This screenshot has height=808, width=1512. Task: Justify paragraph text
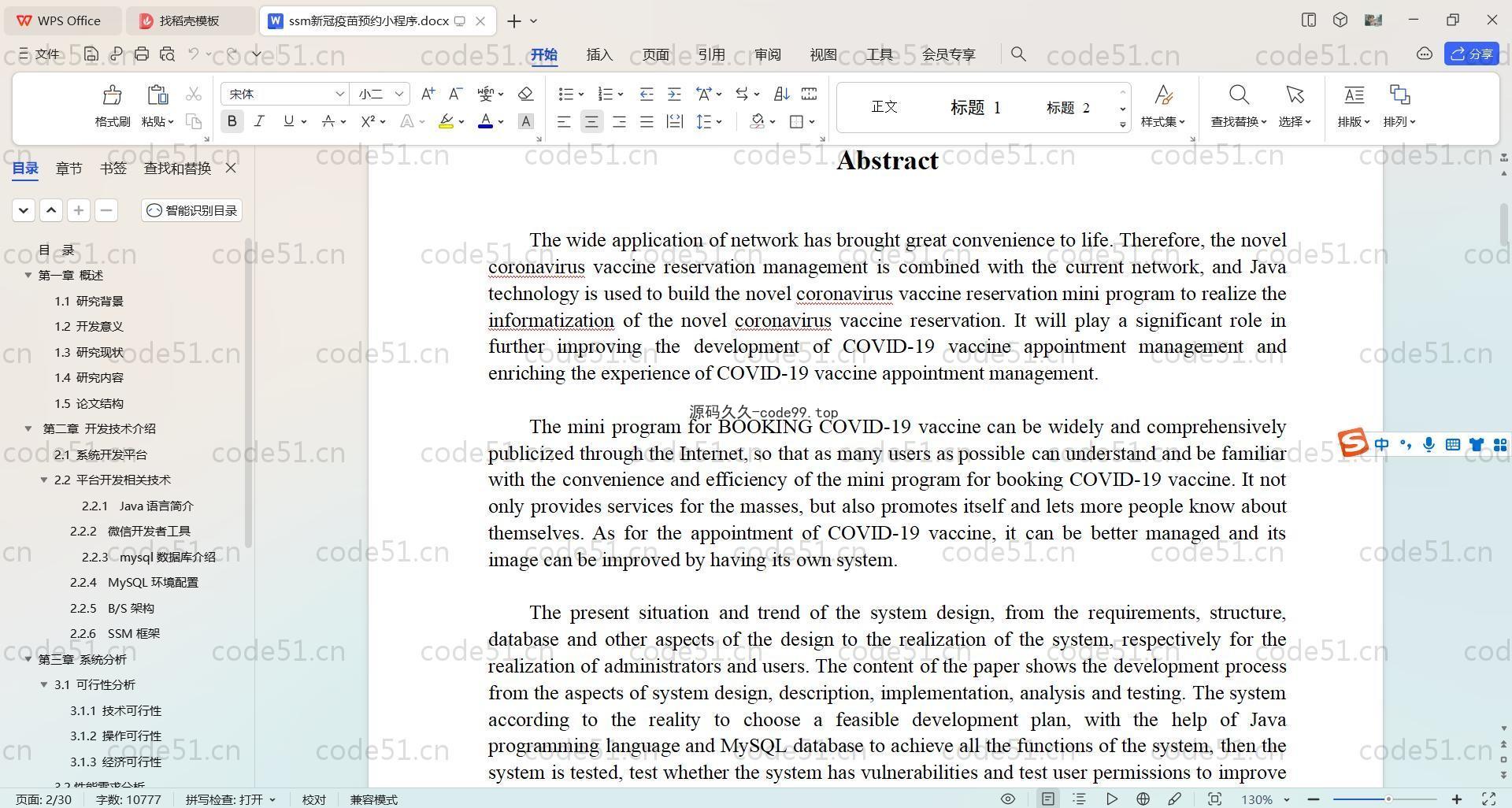tap(647, 121)
